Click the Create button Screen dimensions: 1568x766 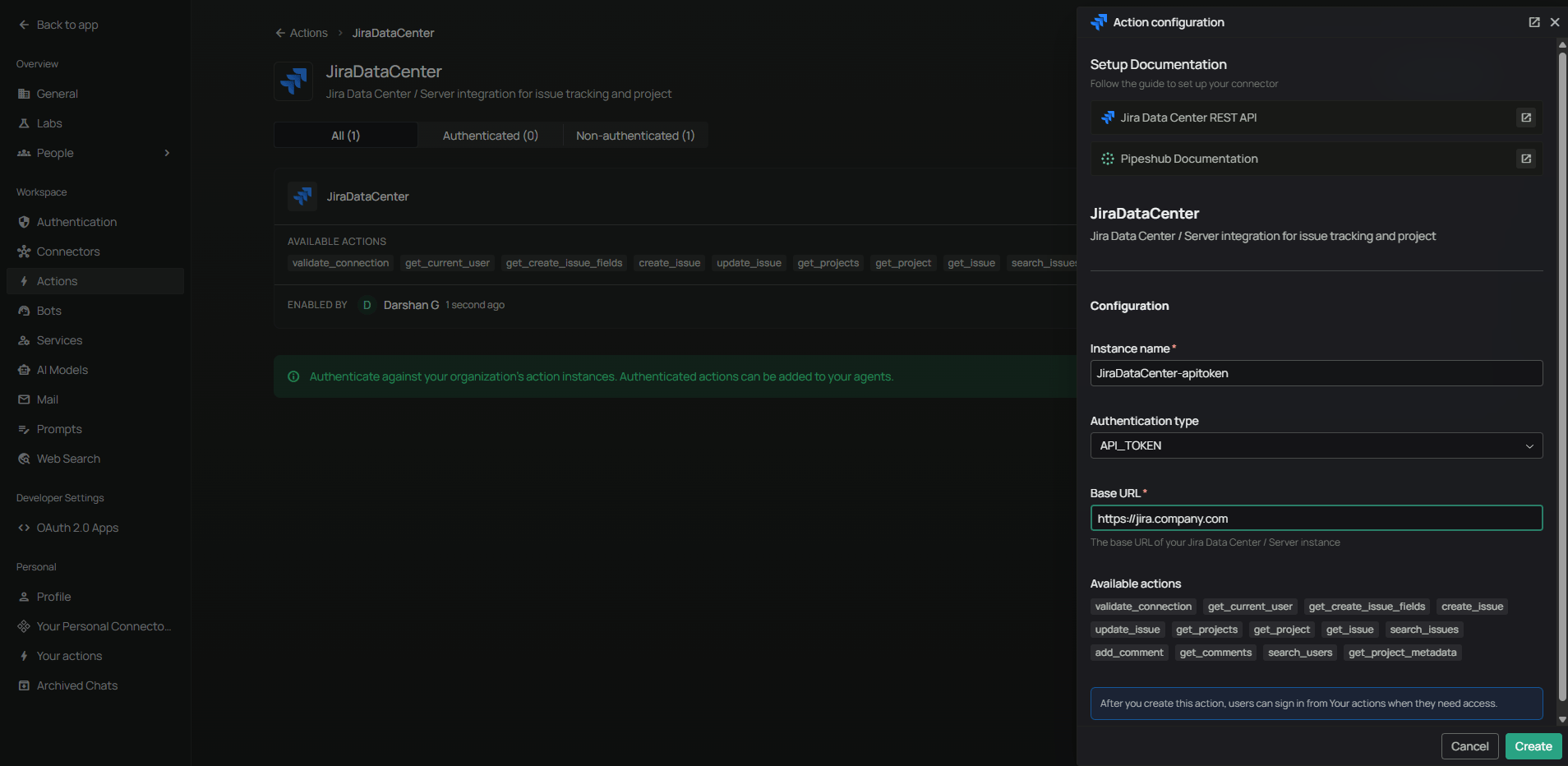(x=1533, y=746)
